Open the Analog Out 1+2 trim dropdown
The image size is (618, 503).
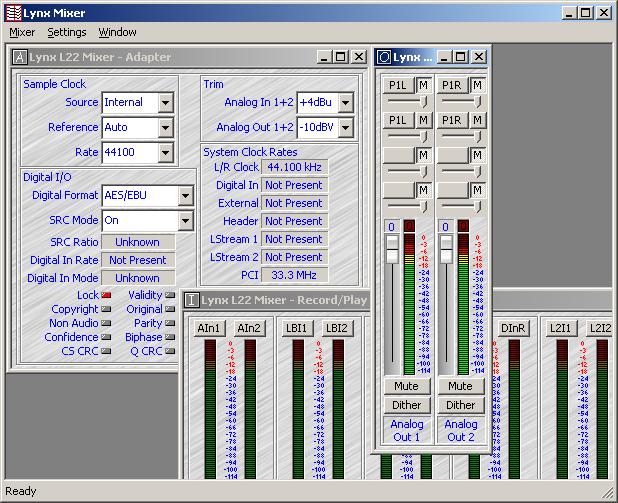[346, 127]
